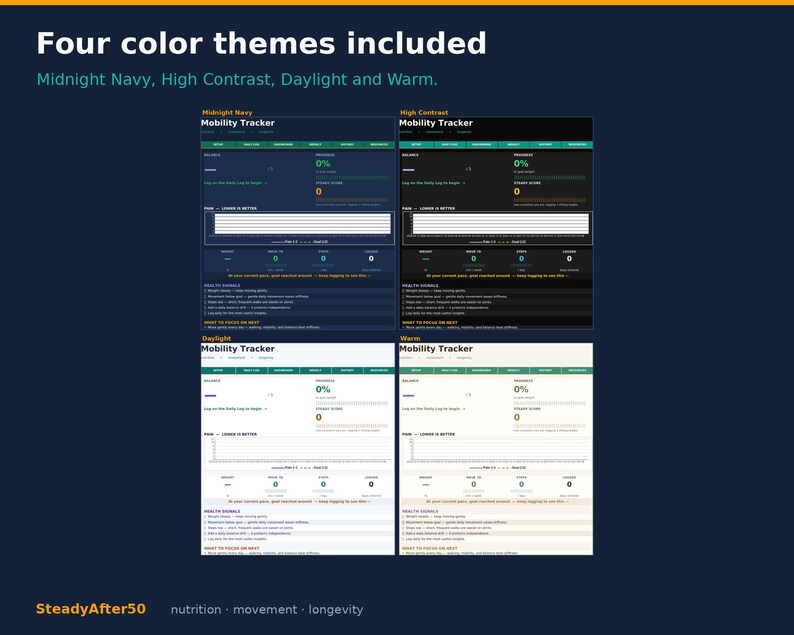
Task: Click the Progress bar in Daylight preview
Action: coord(352,404)
